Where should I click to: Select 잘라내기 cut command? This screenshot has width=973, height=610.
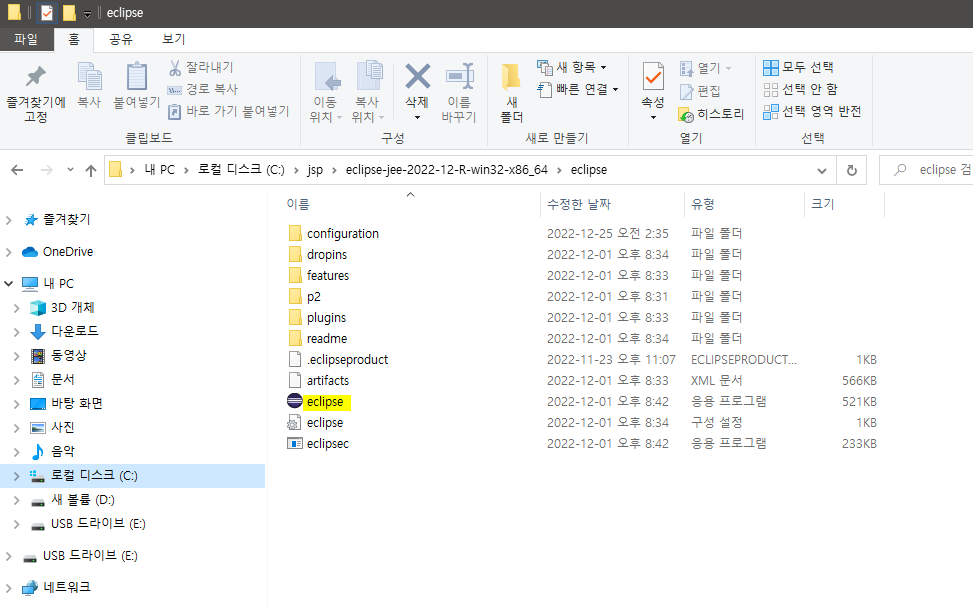pyautogui.click(x=201, y=67)
